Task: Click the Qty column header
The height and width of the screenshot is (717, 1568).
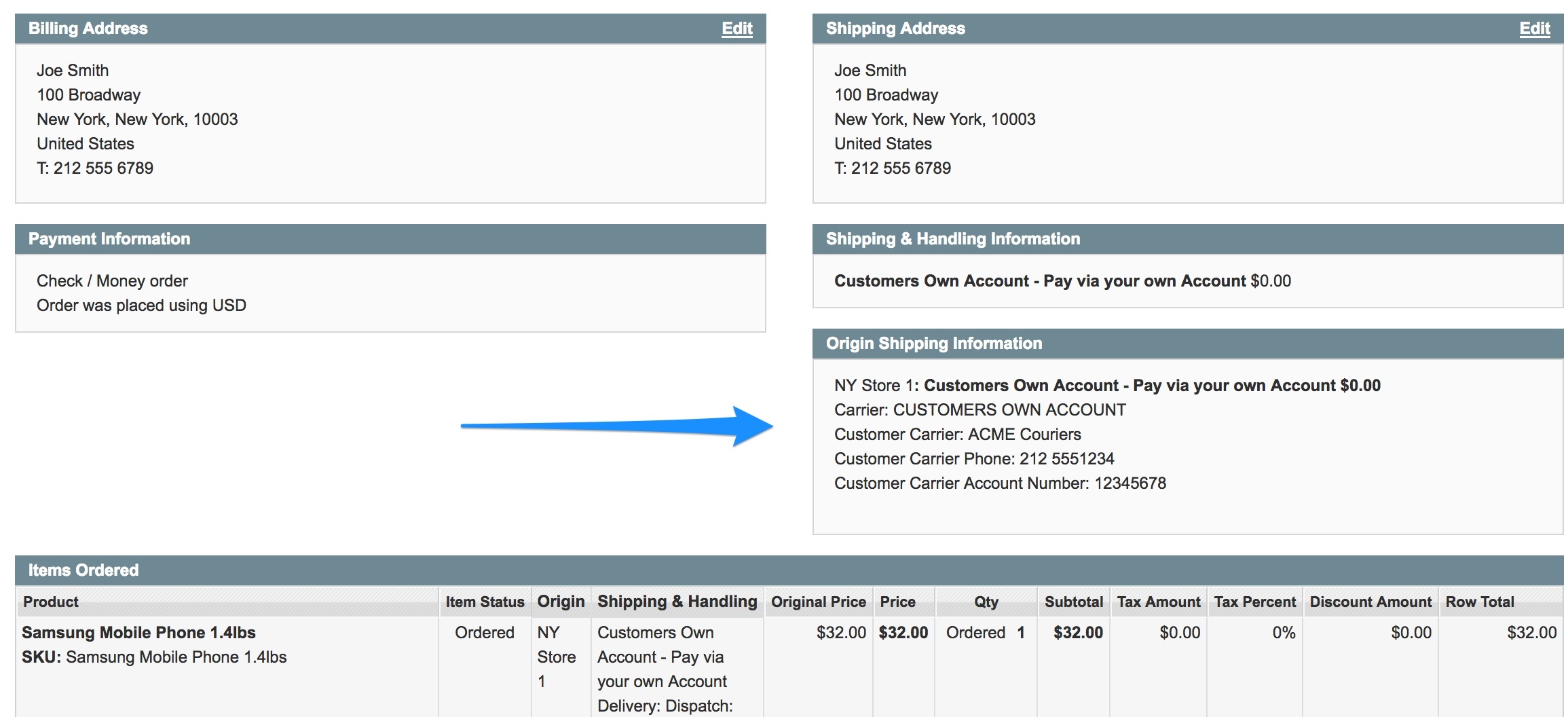Action: [986, 602]
